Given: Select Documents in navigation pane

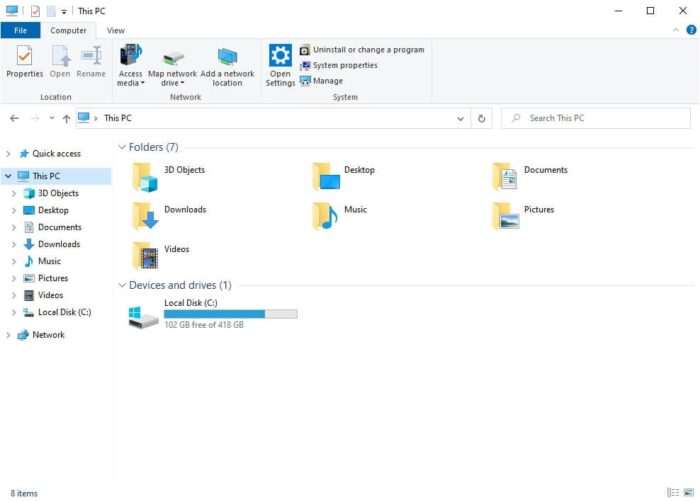Looking at the screenshot, I should pyautogui.click(x=59, y=227).
